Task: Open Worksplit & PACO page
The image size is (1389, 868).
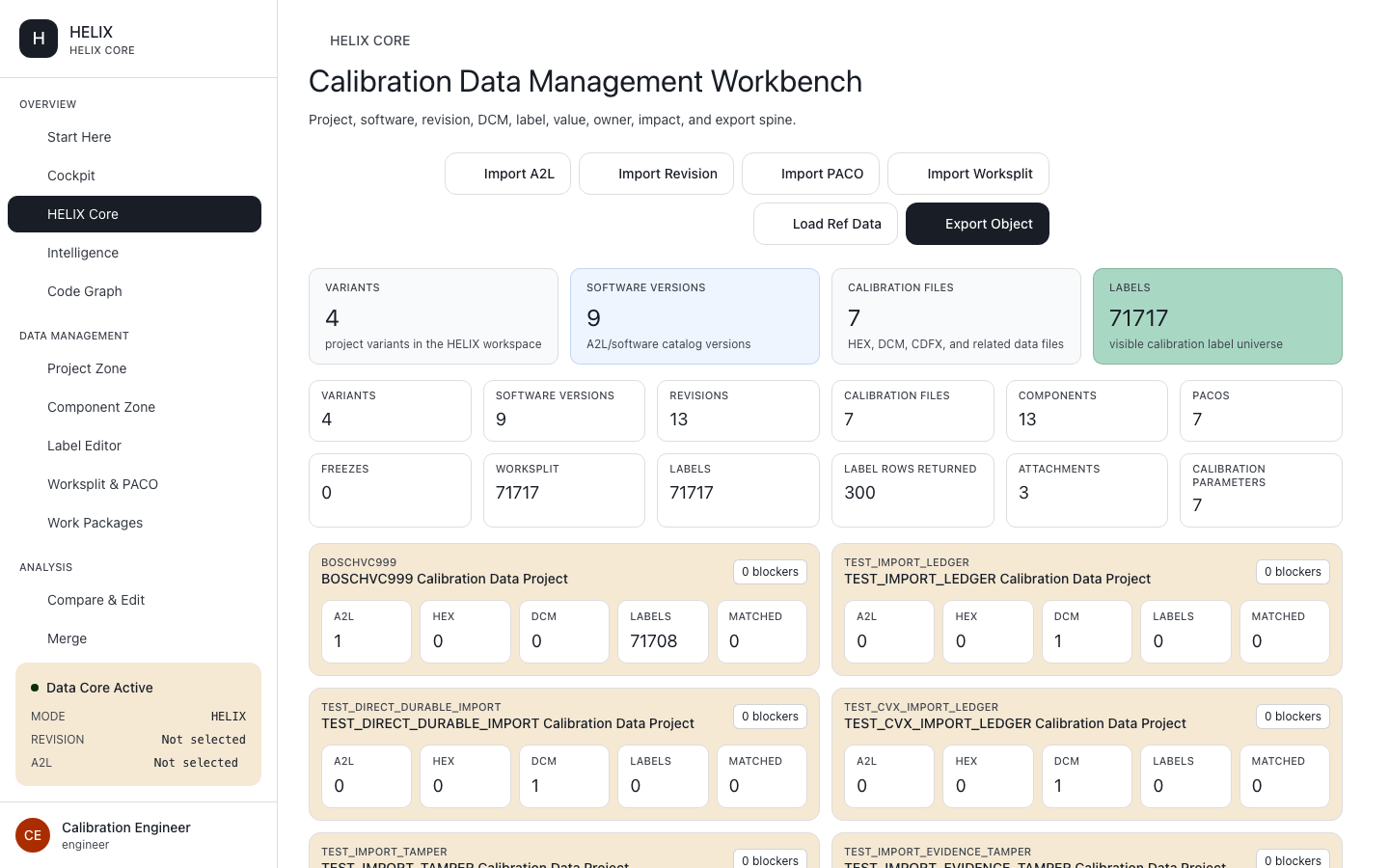Action: [134, 484]
